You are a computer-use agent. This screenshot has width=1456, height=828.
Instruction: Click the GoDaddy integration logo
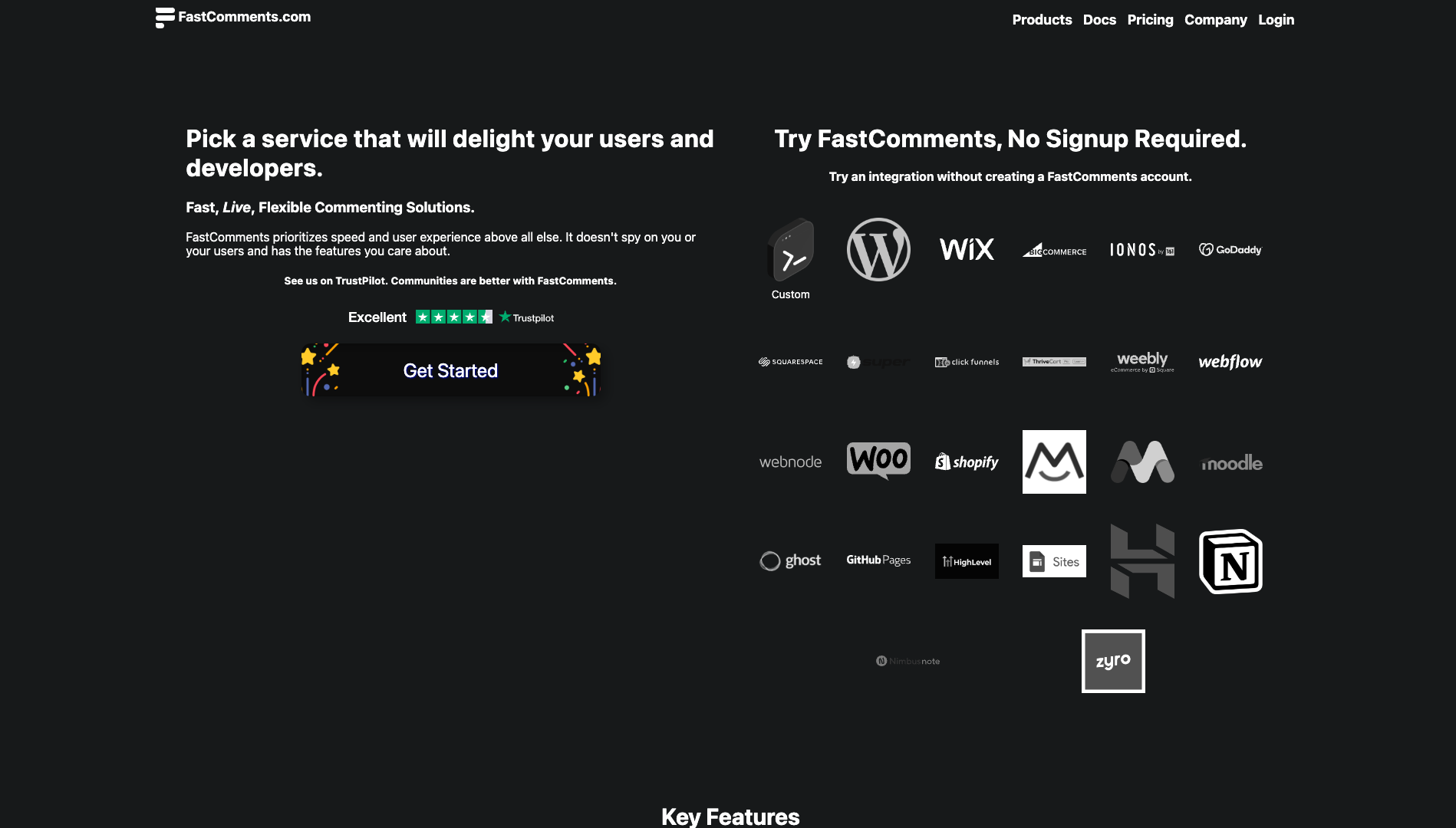click(x=1230, y=249)
